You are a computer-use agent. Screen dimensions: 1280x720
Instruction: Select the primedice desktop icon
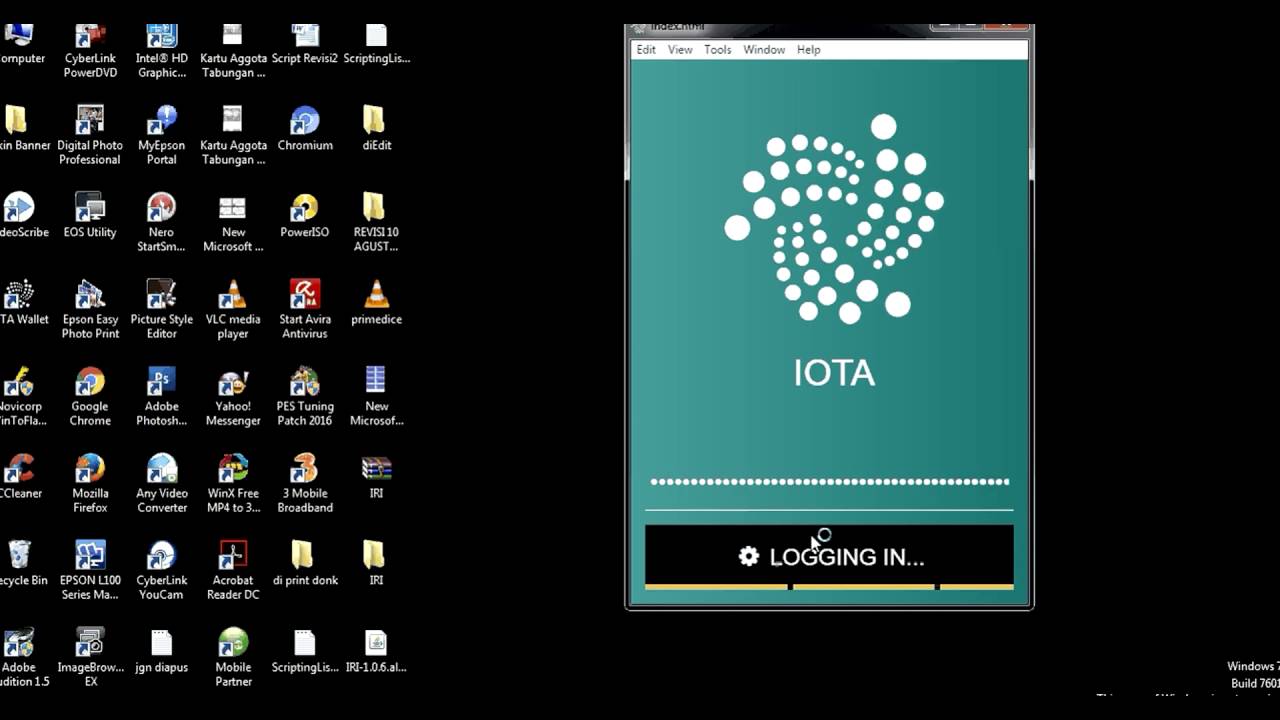point(376,303)
